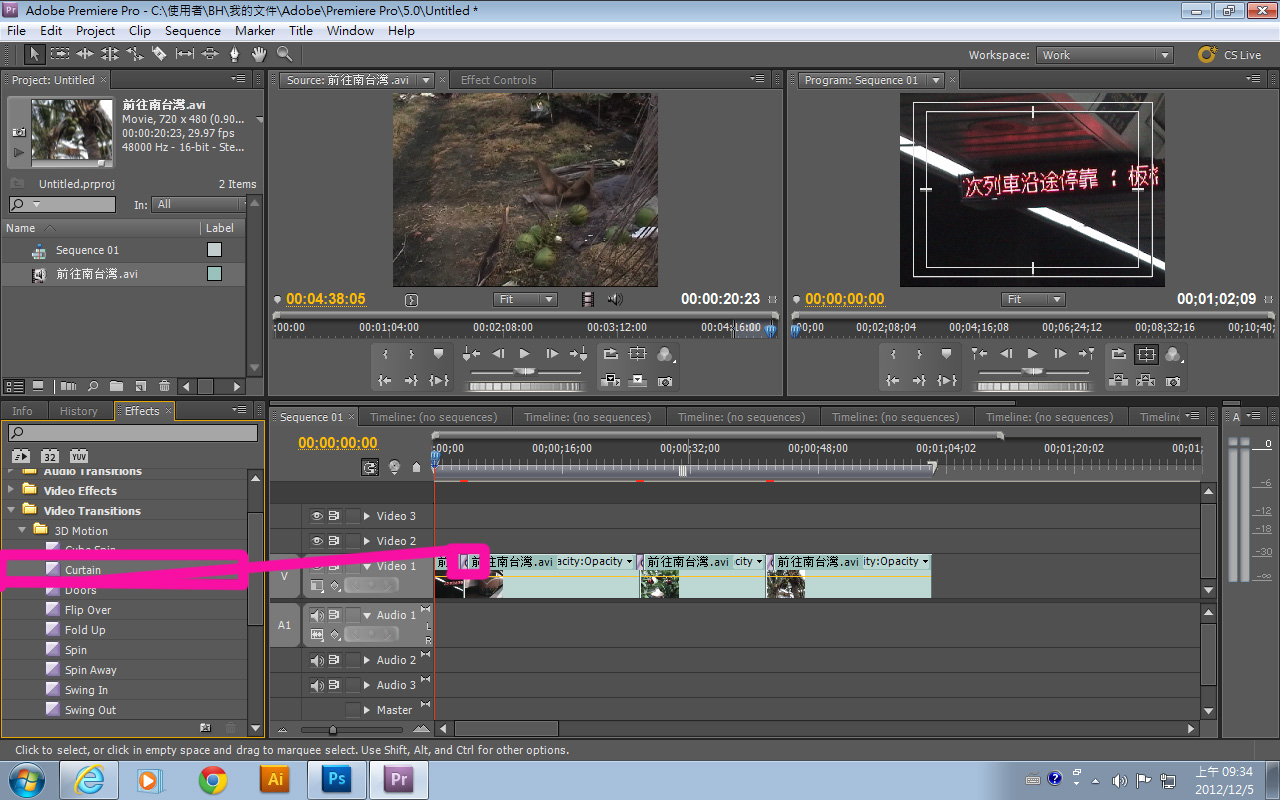Open Photoshop from the Windows taskbar
Viewport: 1280px width, 800px height.
click(x=337, y=779)
